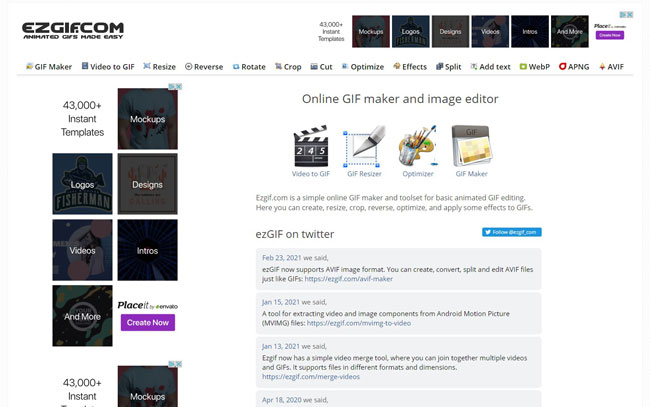Open GIF Maker in the navigation bar
650x407 pixels.
(x=49, y=67)
